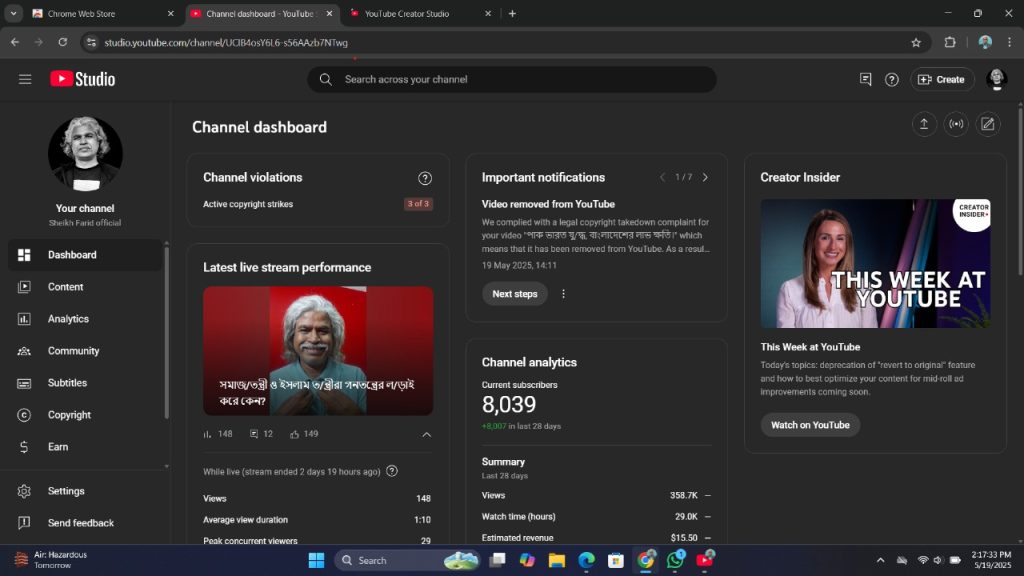Viewport: 1024px width, 576px height.
Task: Open Analytics in the sidebar
Action: click(68, 319)
